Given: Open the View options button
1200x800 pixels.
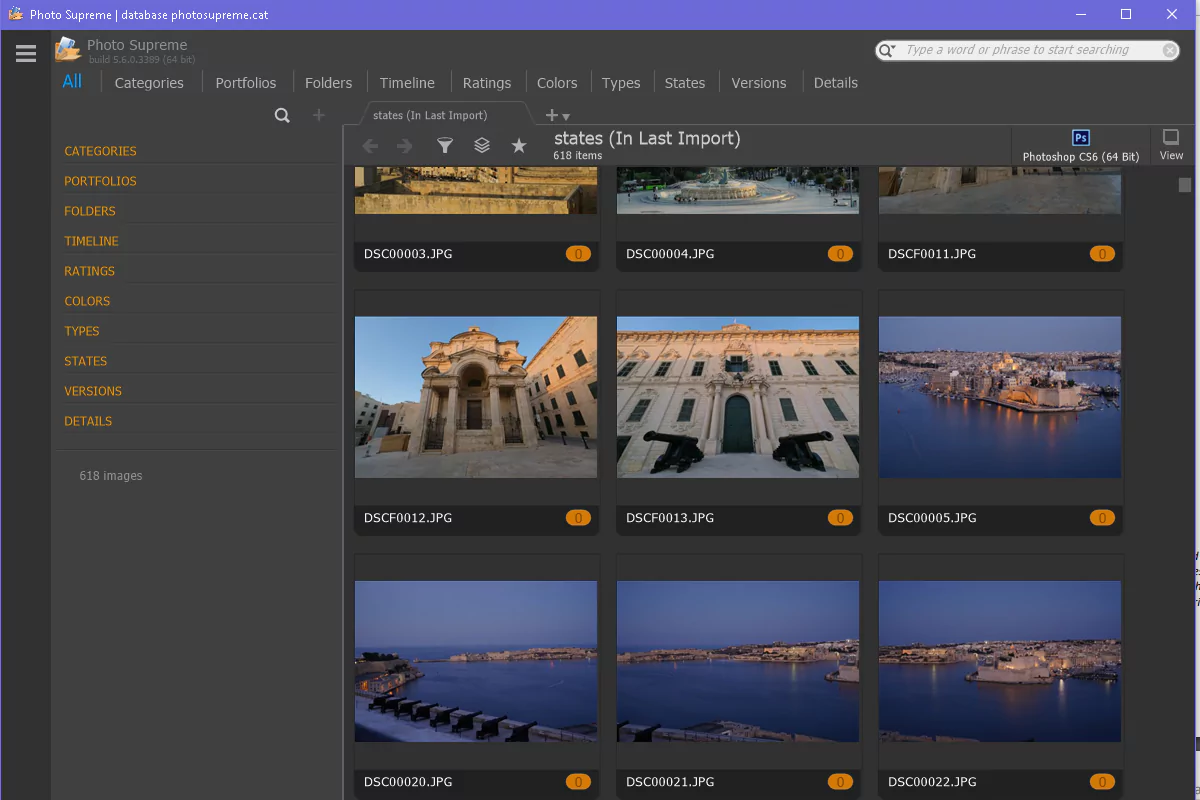Looking at the screenshot, I should pyautogui.click(x=1171, y=146).
